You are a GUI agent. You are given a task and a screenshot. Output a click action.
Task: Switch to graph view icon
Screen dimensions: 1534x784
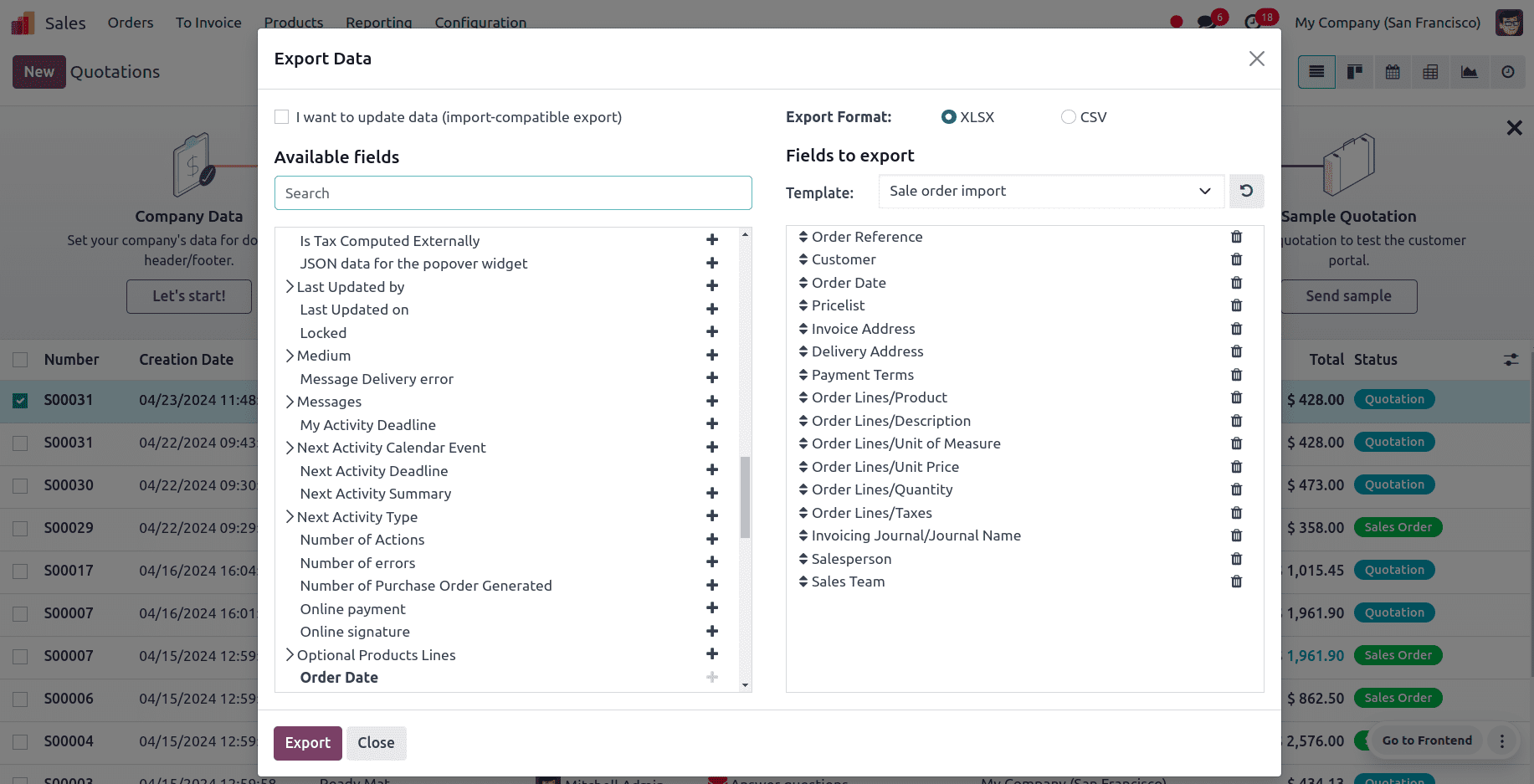(1469, 72)
